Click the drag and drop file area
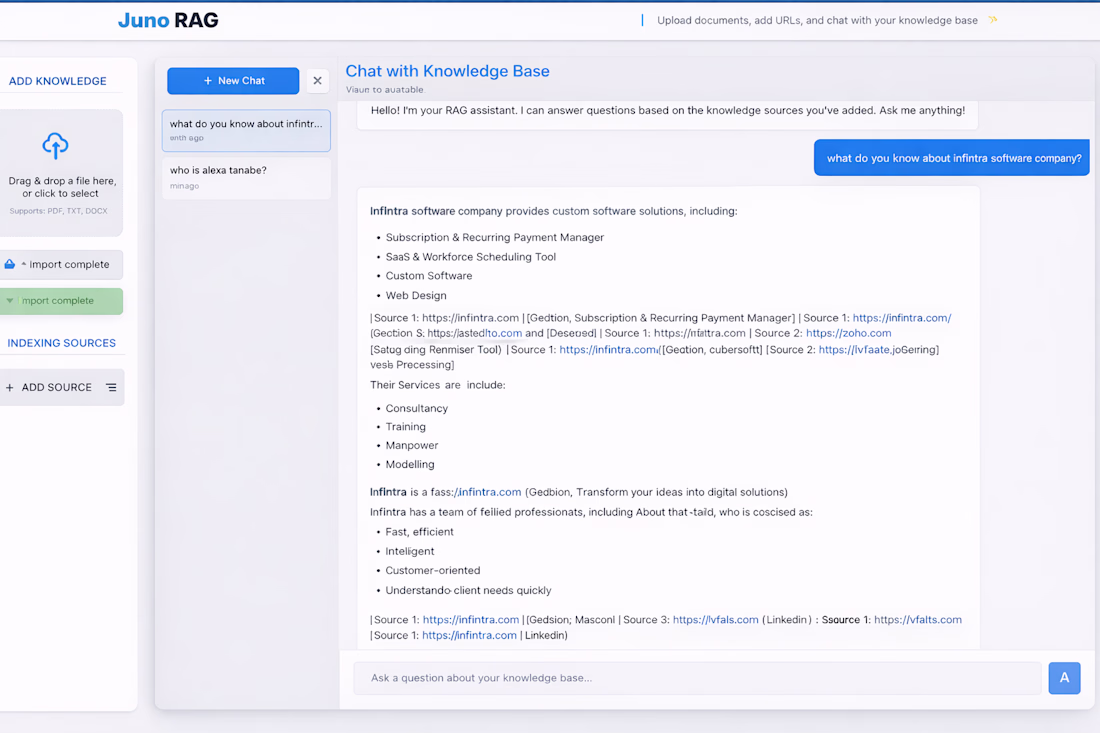 tap(61, 172)
